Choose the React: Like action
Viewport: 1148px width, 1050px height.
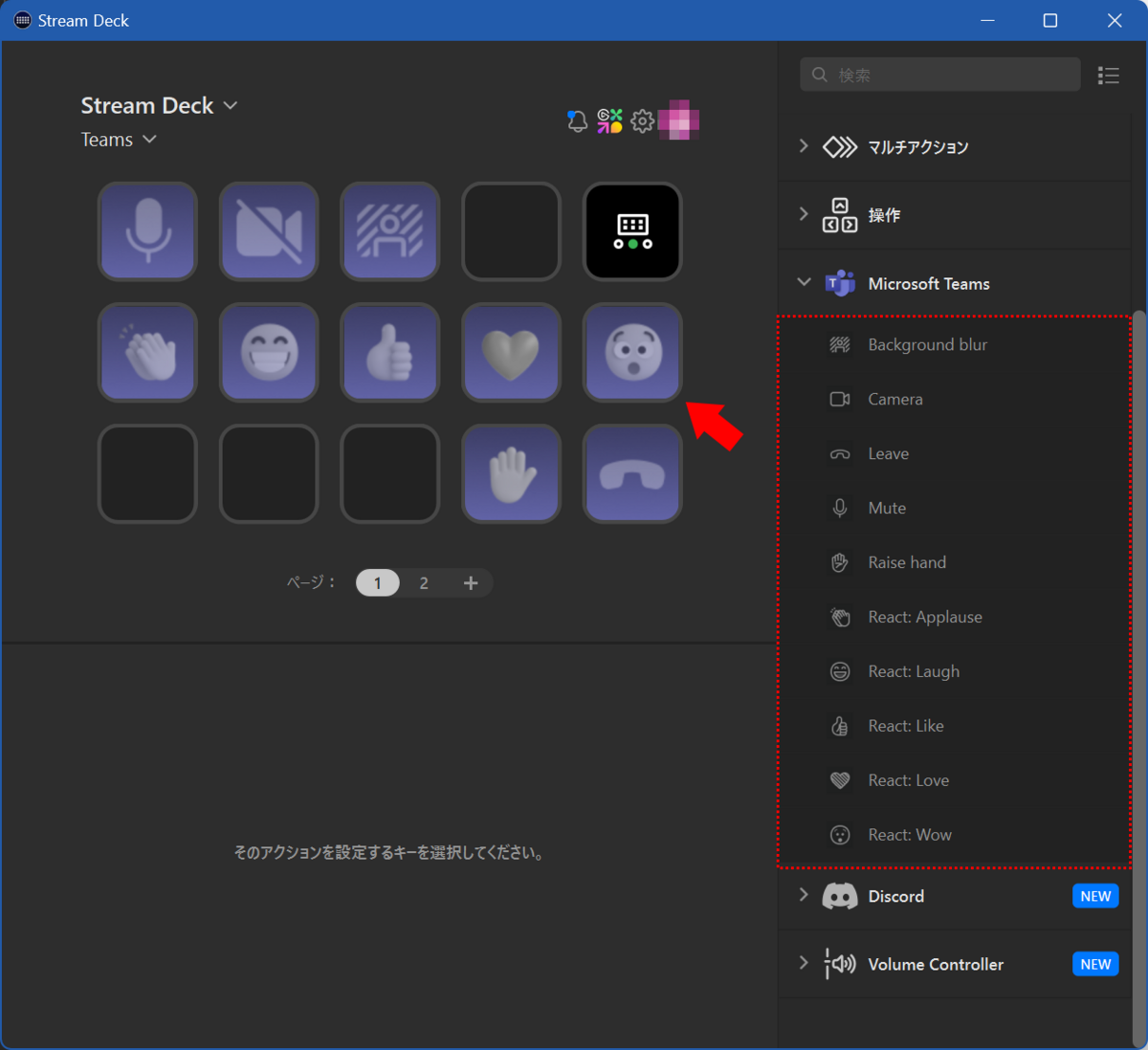(955, 726)
